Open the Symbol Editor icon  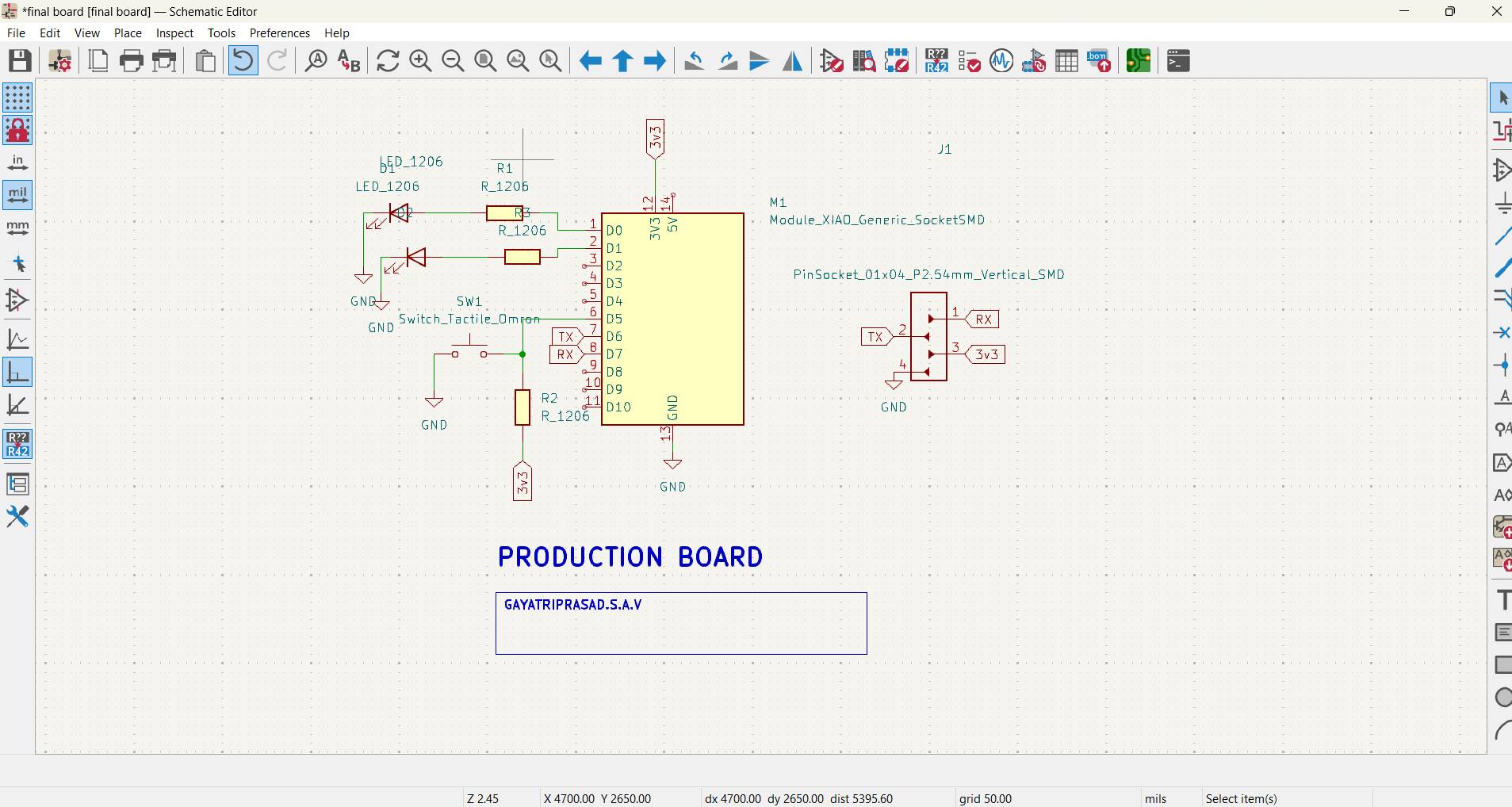(x=832, y=61)
